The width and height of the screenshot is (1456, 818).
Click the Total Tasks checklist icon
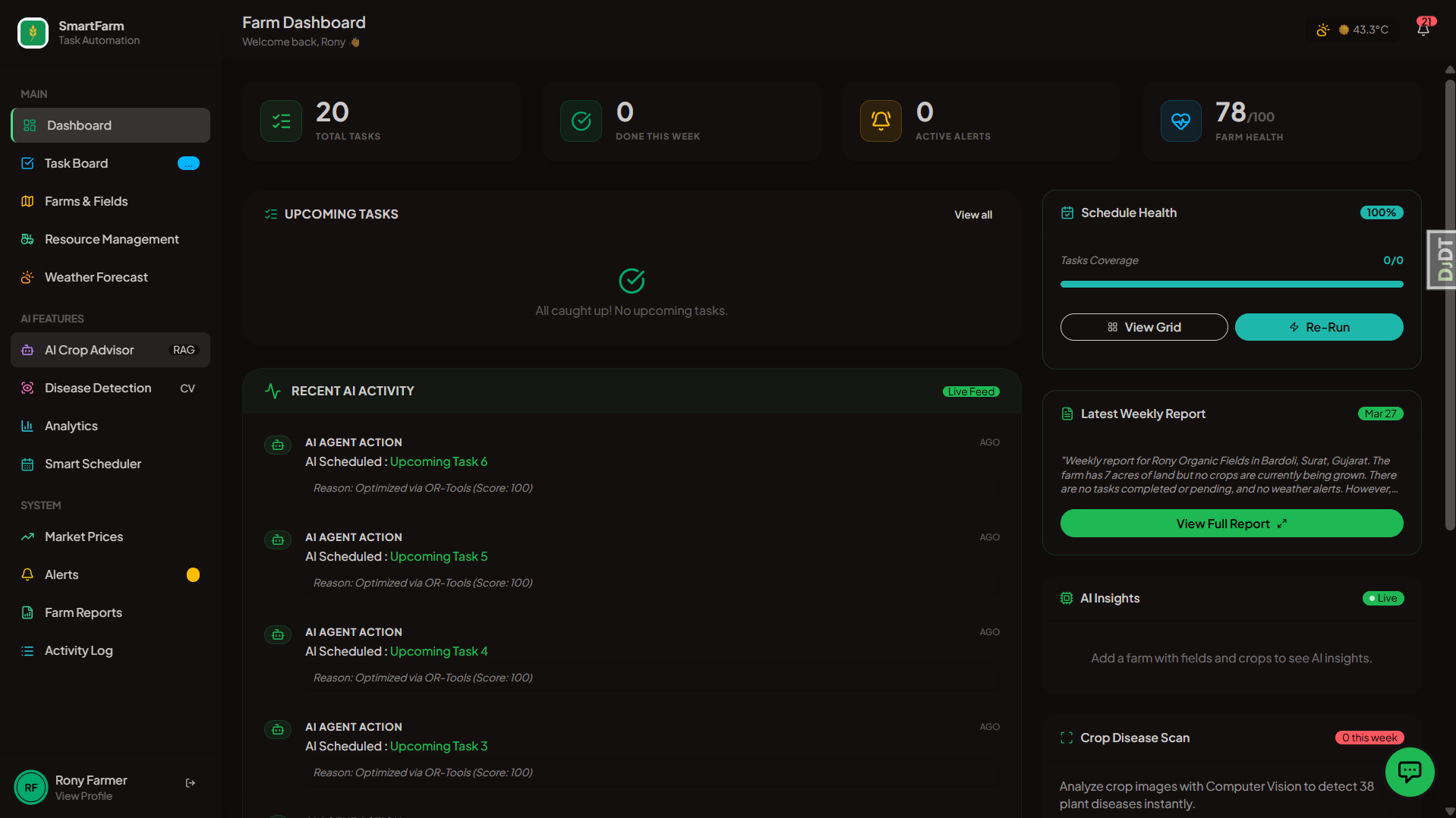pyautogui.click(x=281, y=121)
